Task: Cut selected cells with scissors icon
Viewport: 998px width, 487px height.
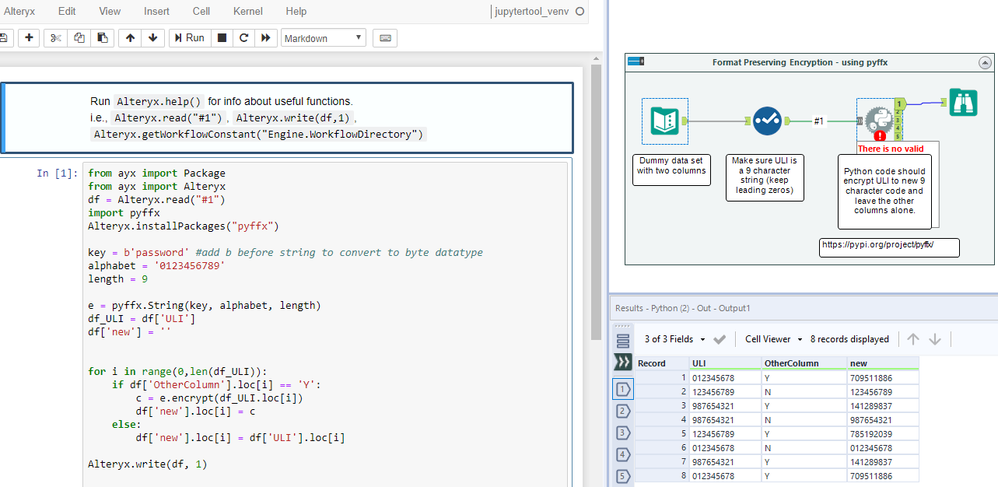Action: (x=56, y=38)
